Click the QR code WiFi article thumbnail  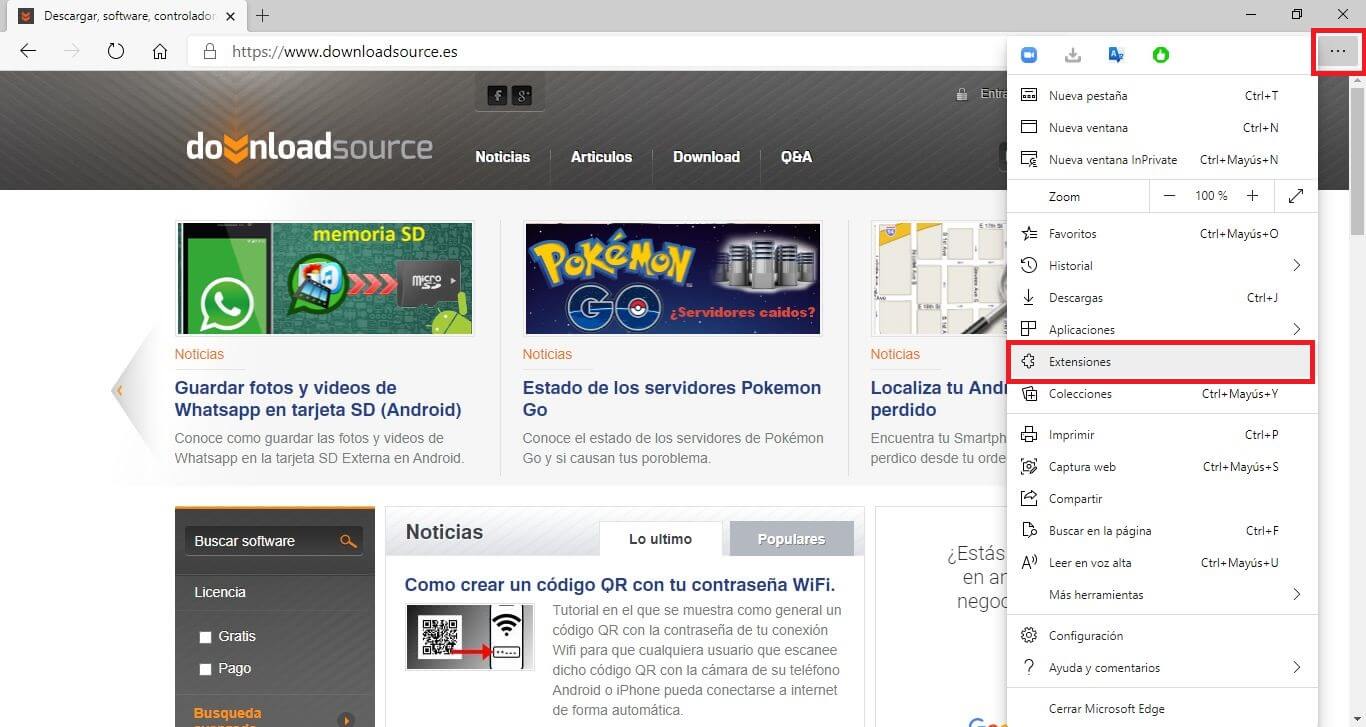[x=470, y=636]
